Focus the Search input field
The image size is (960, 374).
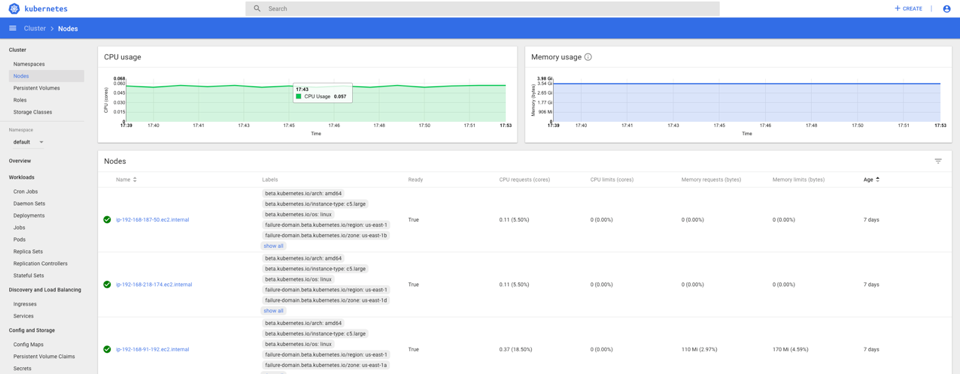pos(482,9)
